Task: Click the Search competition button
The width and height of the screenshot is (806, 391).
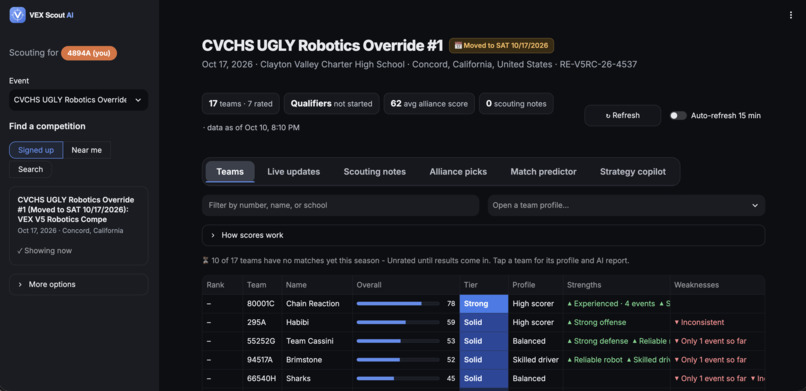Action: 31,169
